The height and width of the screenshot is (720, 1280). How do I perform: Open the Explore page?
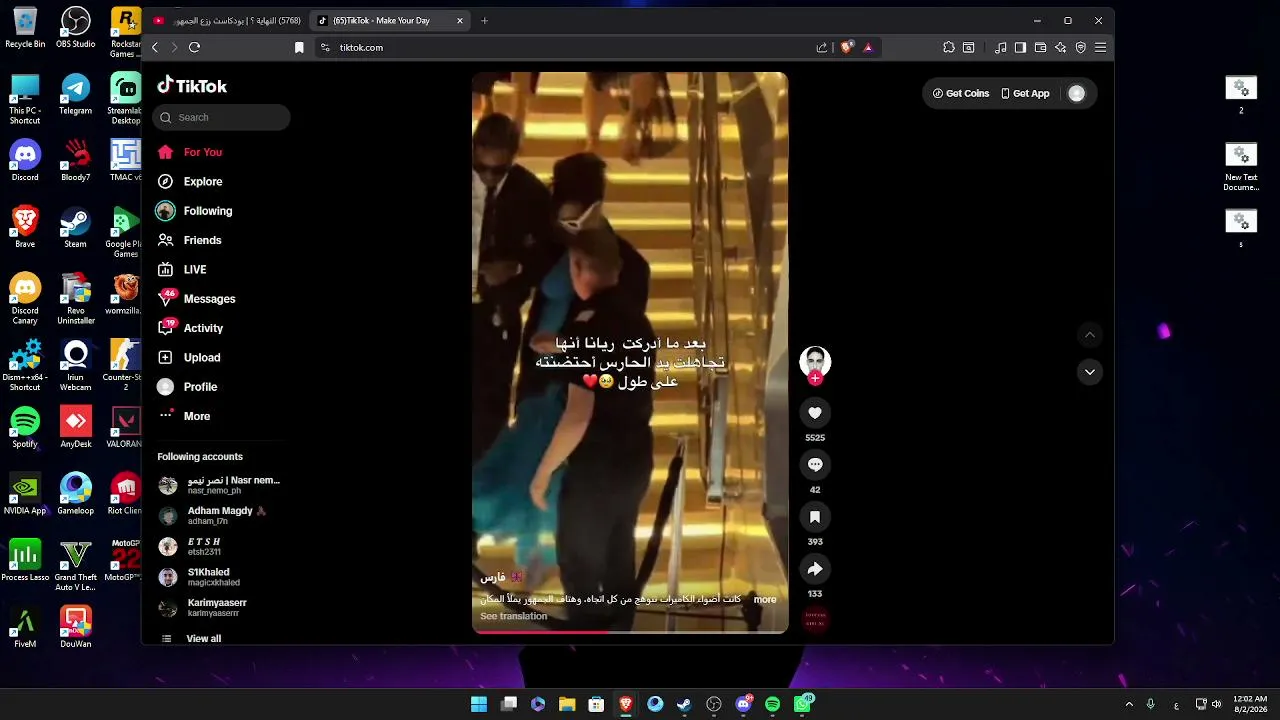[x=190, y=181]
